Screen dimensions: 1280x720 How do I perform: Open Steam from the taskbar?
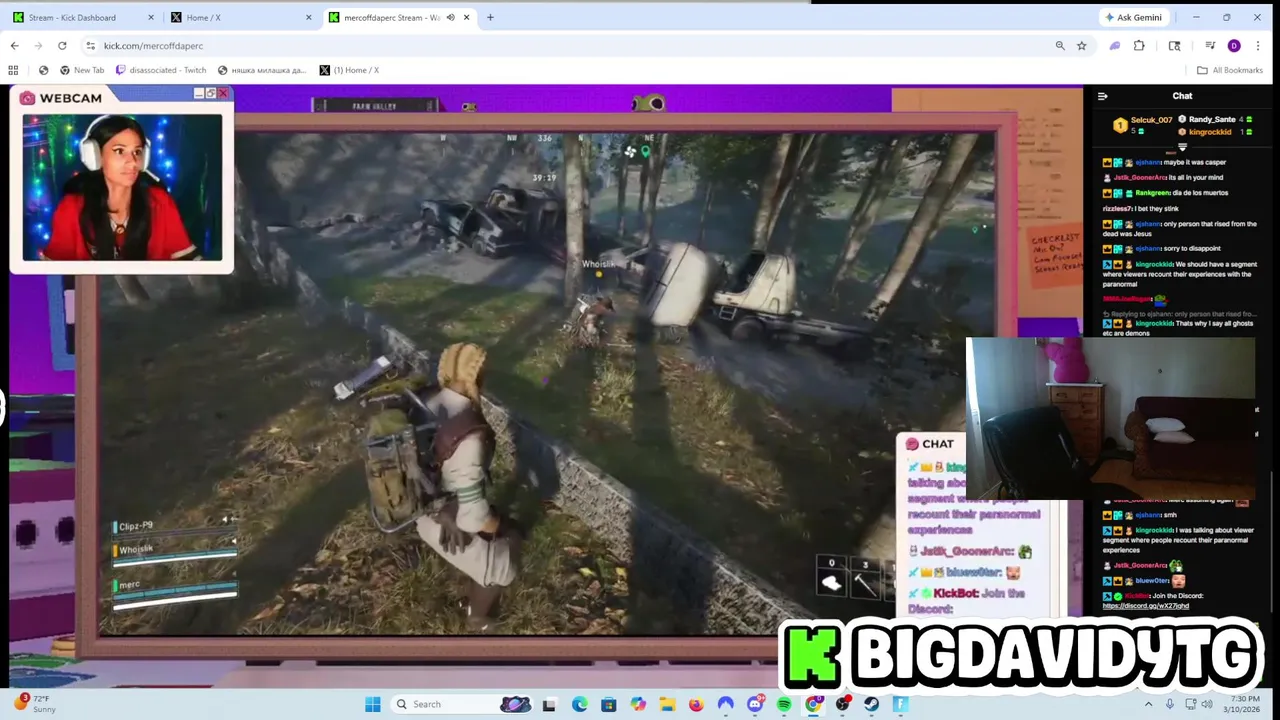tap(871, 704)
